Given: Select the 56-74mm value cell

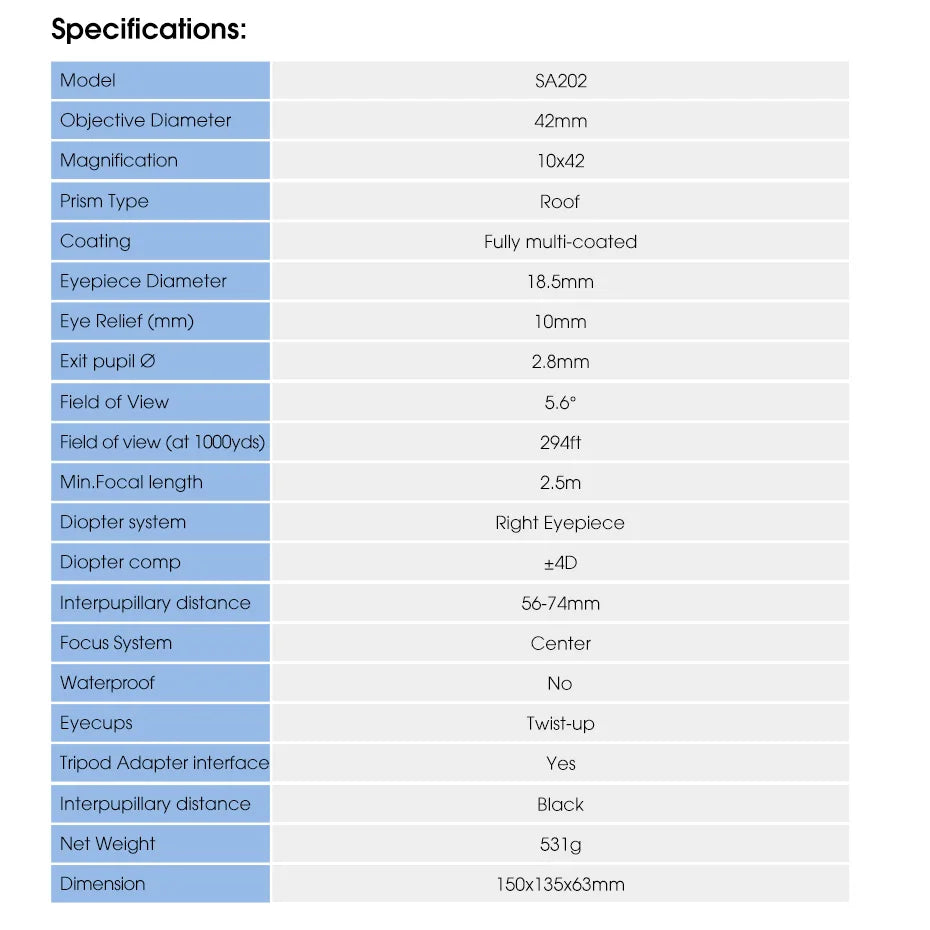Looking at the screenshot, I should [560, 603].
